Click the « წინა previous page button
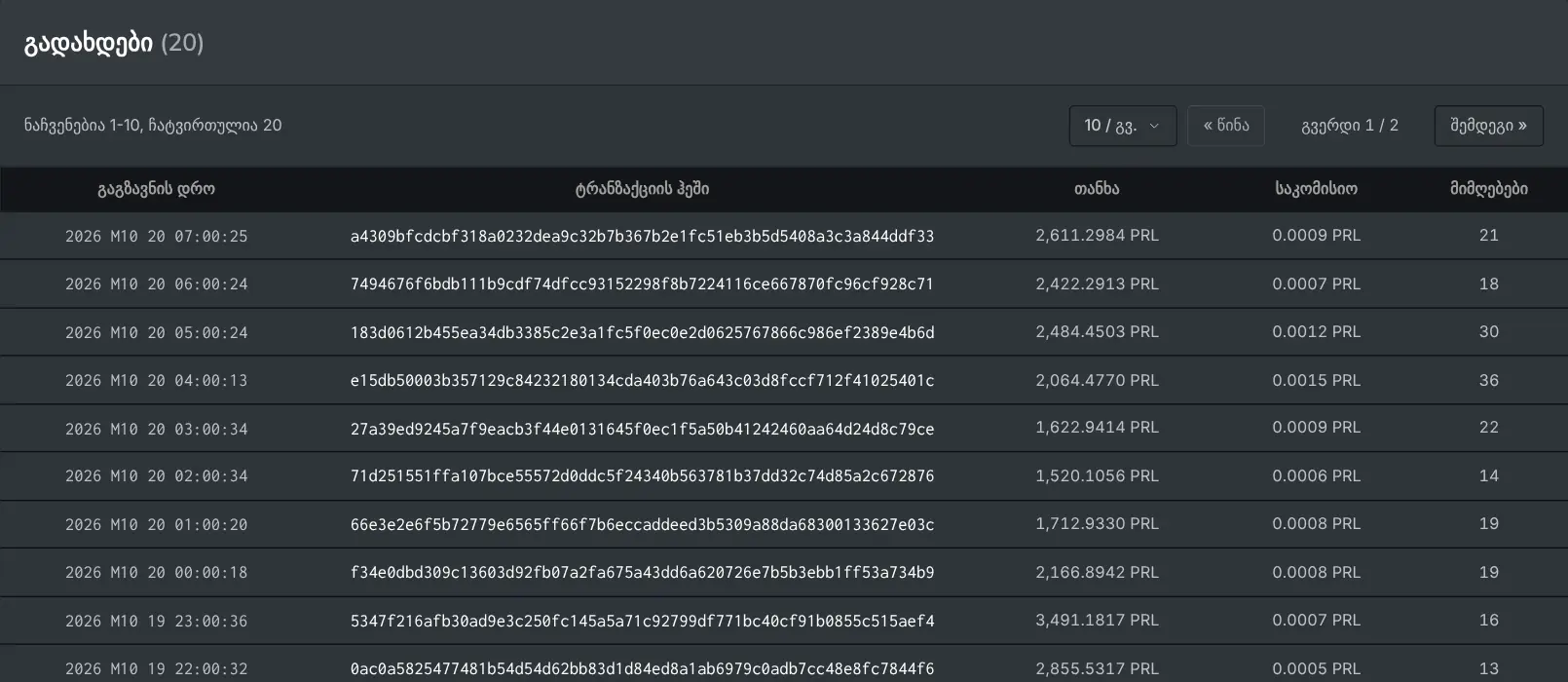The height and width of the screenshot is (682, 1568). click(x=1225, y=126)
